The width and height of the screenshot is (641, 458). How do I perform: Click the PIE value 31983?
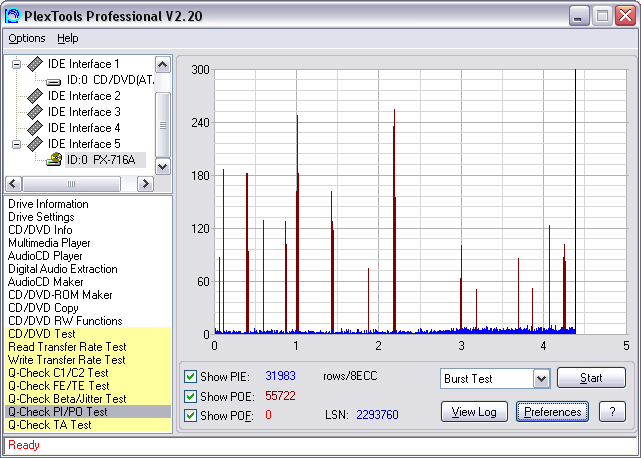280,376
